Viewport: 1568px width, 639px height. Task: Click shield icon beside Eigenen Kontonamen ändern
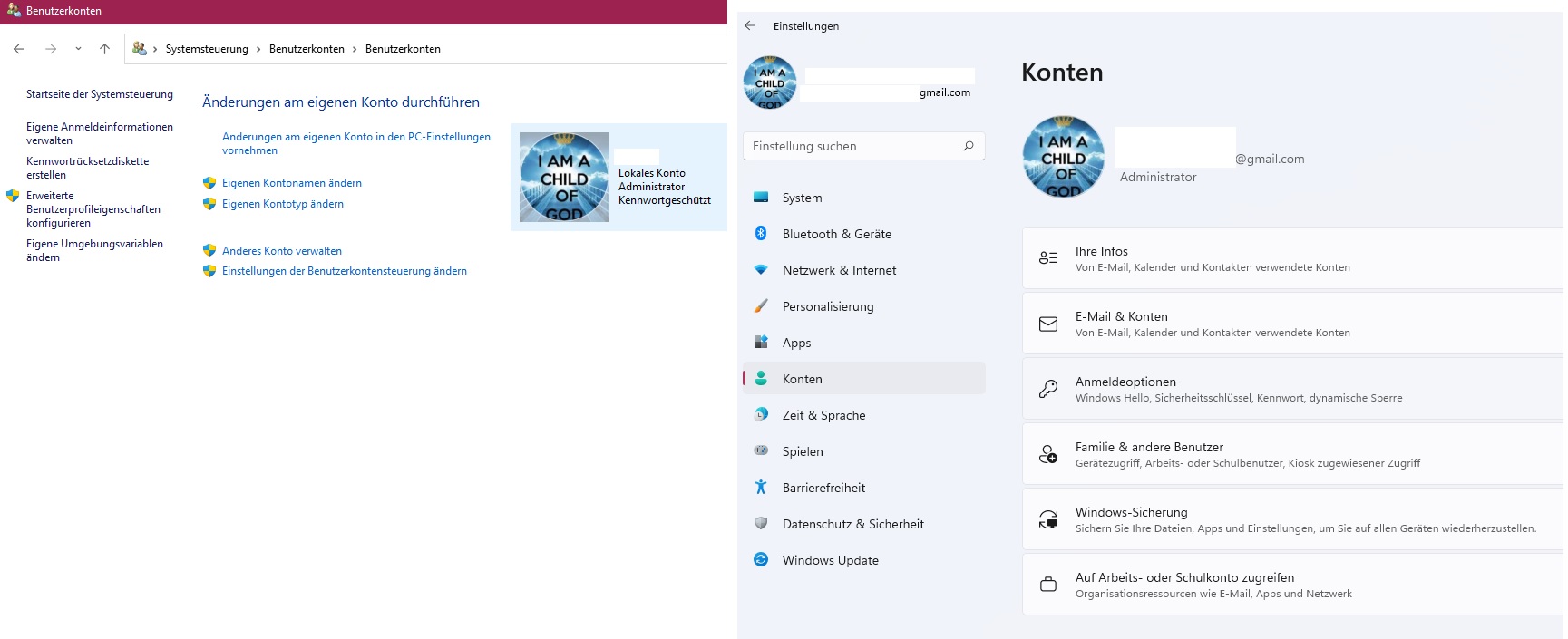[x=209, y=183]
